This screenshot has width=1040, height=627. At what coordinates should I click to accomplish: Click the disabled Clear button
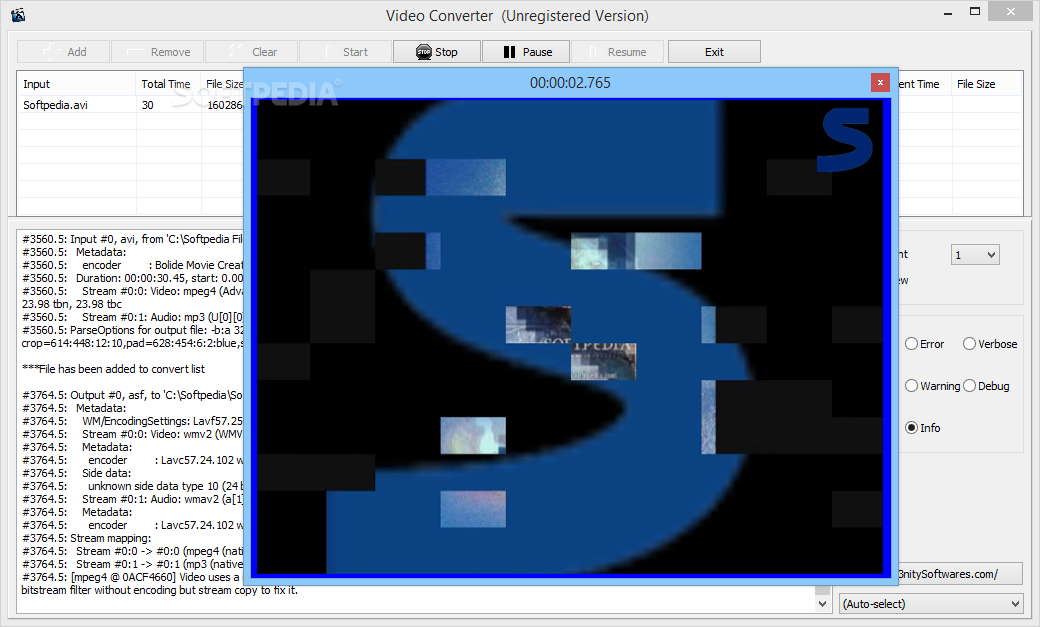252,52
